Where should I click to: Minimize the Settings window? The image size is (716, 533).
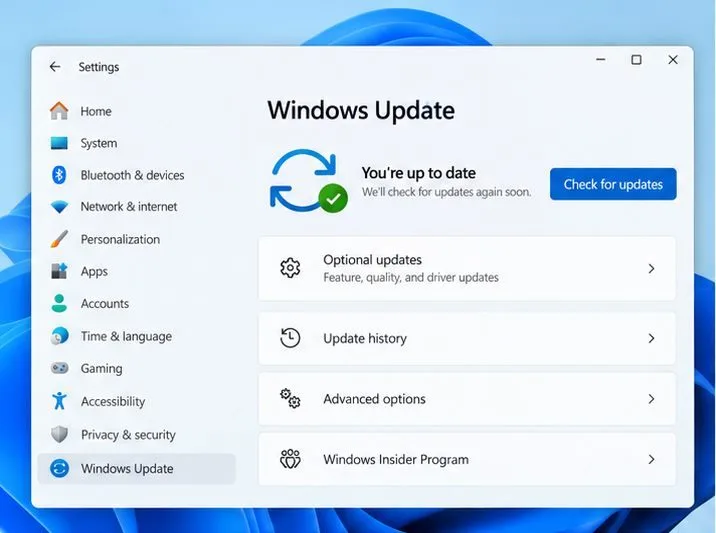601,59
